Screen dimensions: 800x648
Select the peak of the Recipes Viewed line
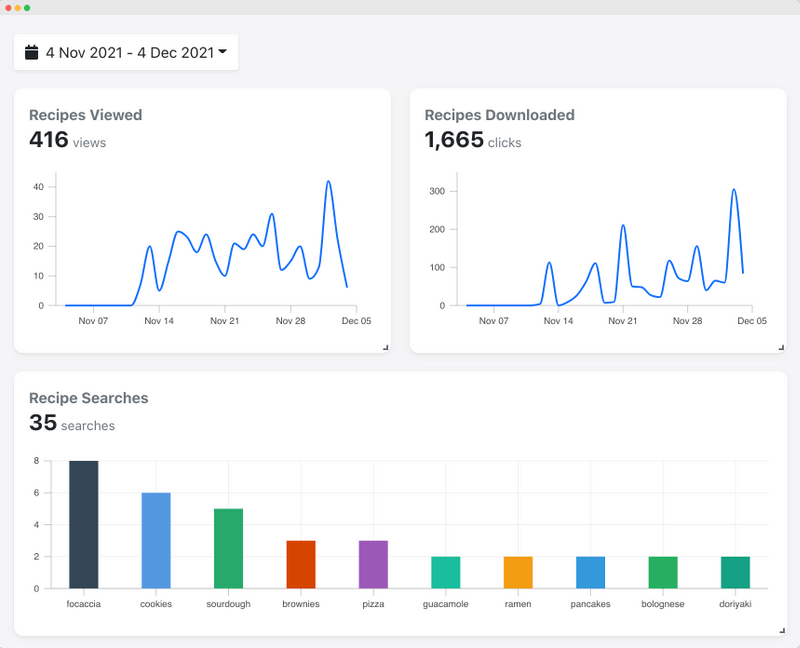point(330,180)
